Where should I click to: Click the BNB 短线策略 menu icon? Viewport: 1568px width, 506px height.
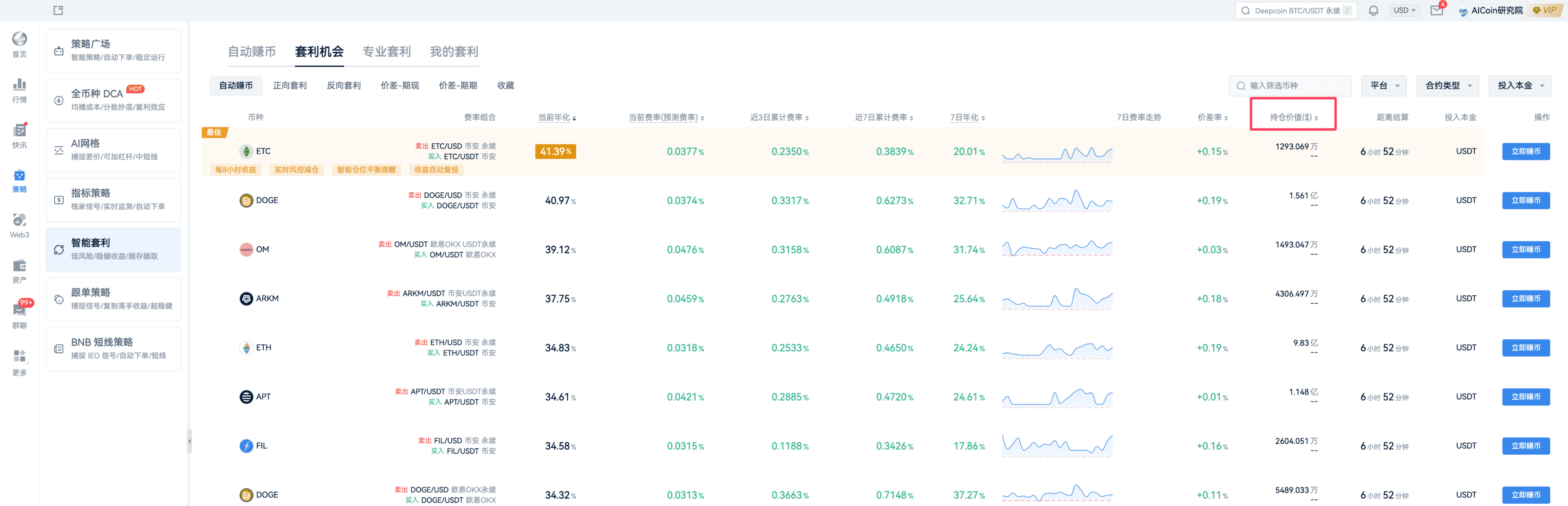click(59, 349)
